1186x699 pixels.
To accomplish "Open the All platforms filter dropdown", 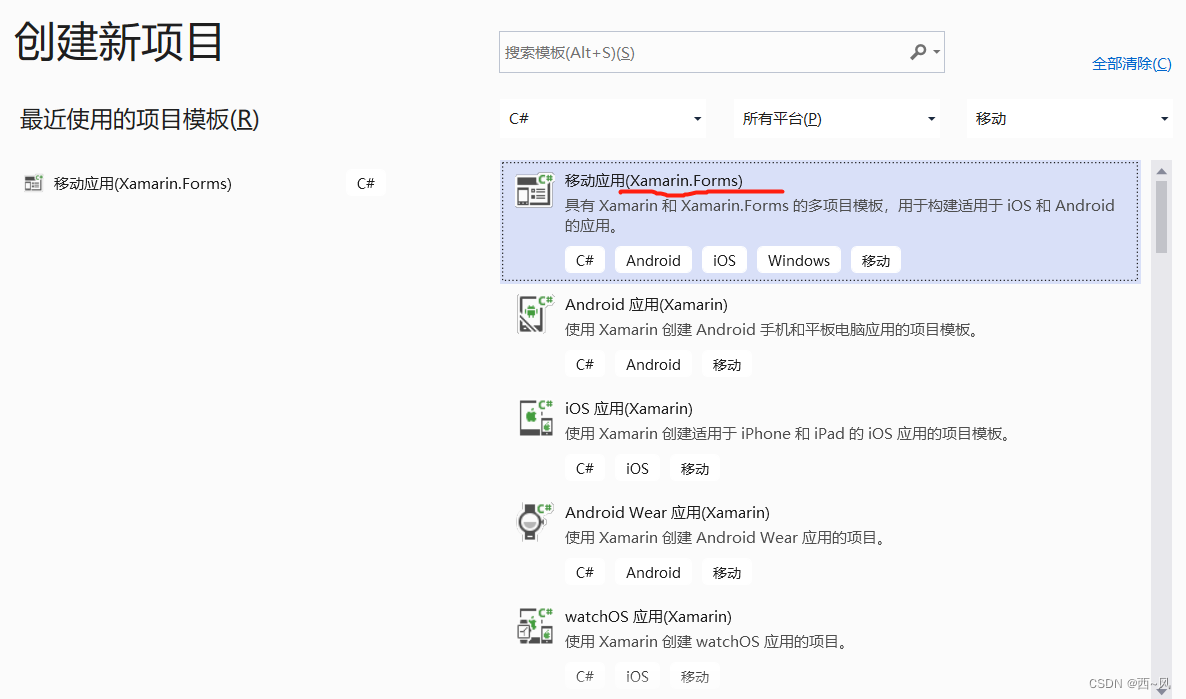I will click(837, 119).
